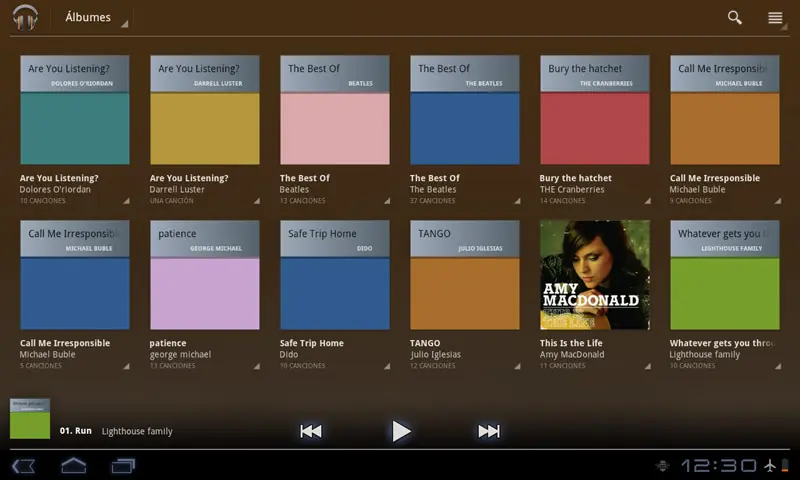The width and height of the screenshot is (800, 480).
Task: Tap the Android home icon
Action: pos(74,466)
